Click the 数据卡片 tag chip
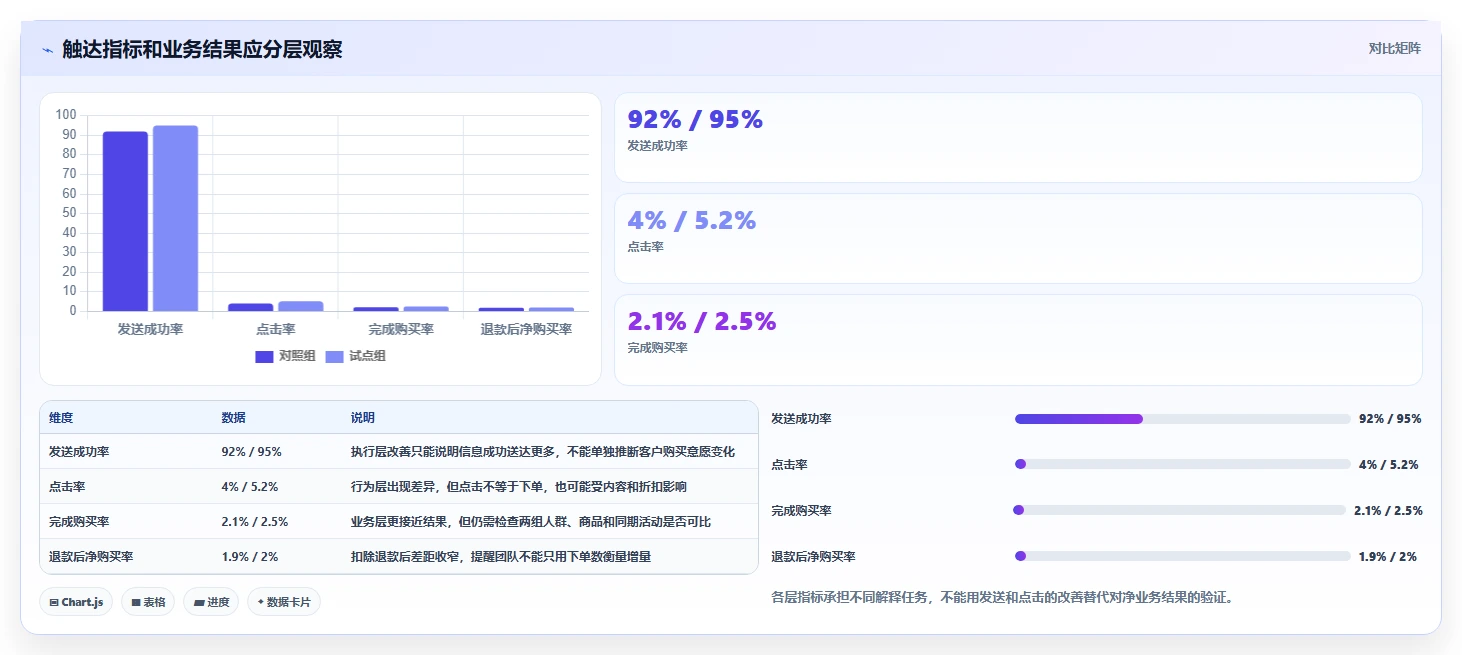This screenshot has width=1462, height=655. [284, 602]
